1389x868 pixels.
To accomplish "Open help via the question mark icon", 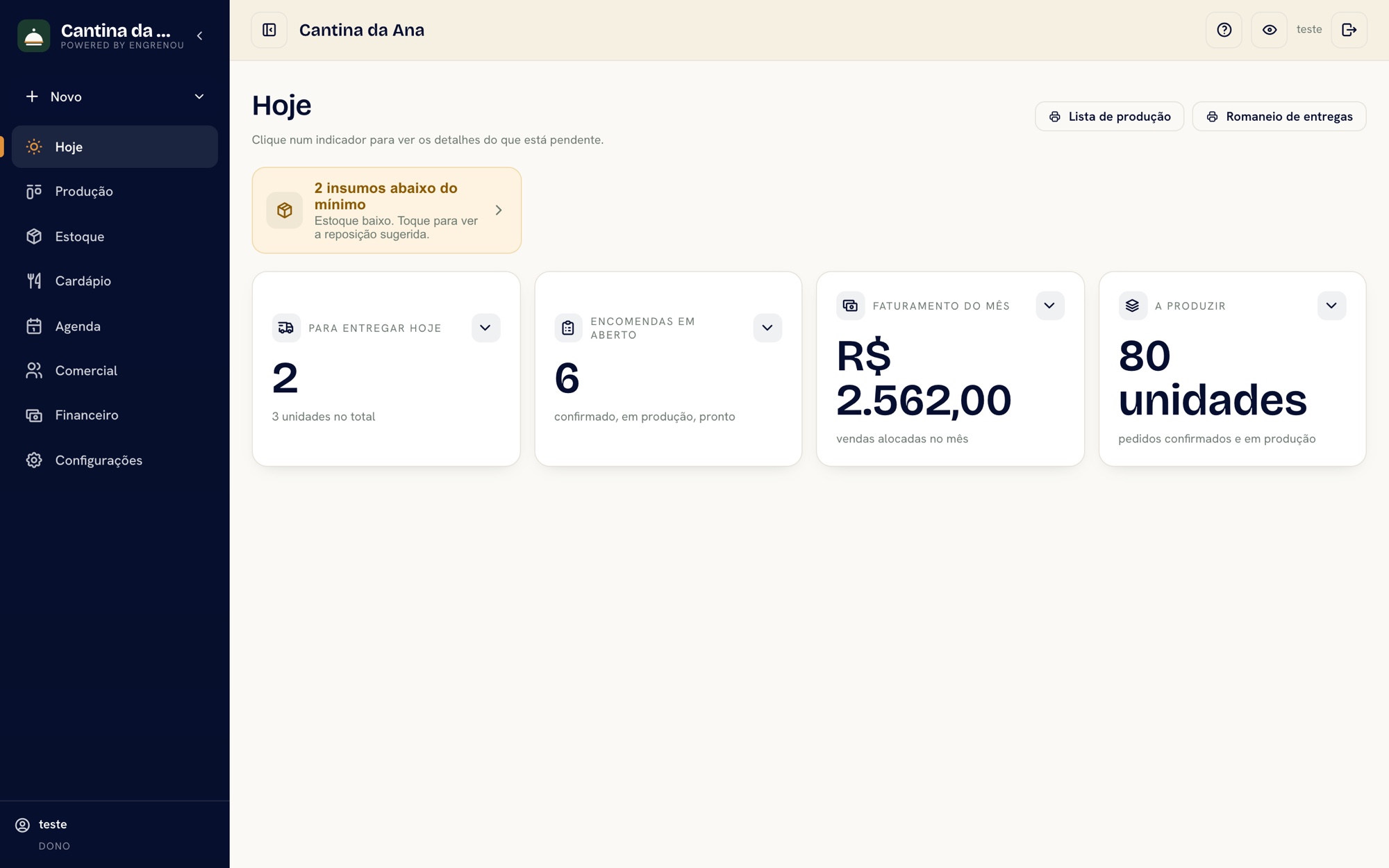I will [1224, 30].
